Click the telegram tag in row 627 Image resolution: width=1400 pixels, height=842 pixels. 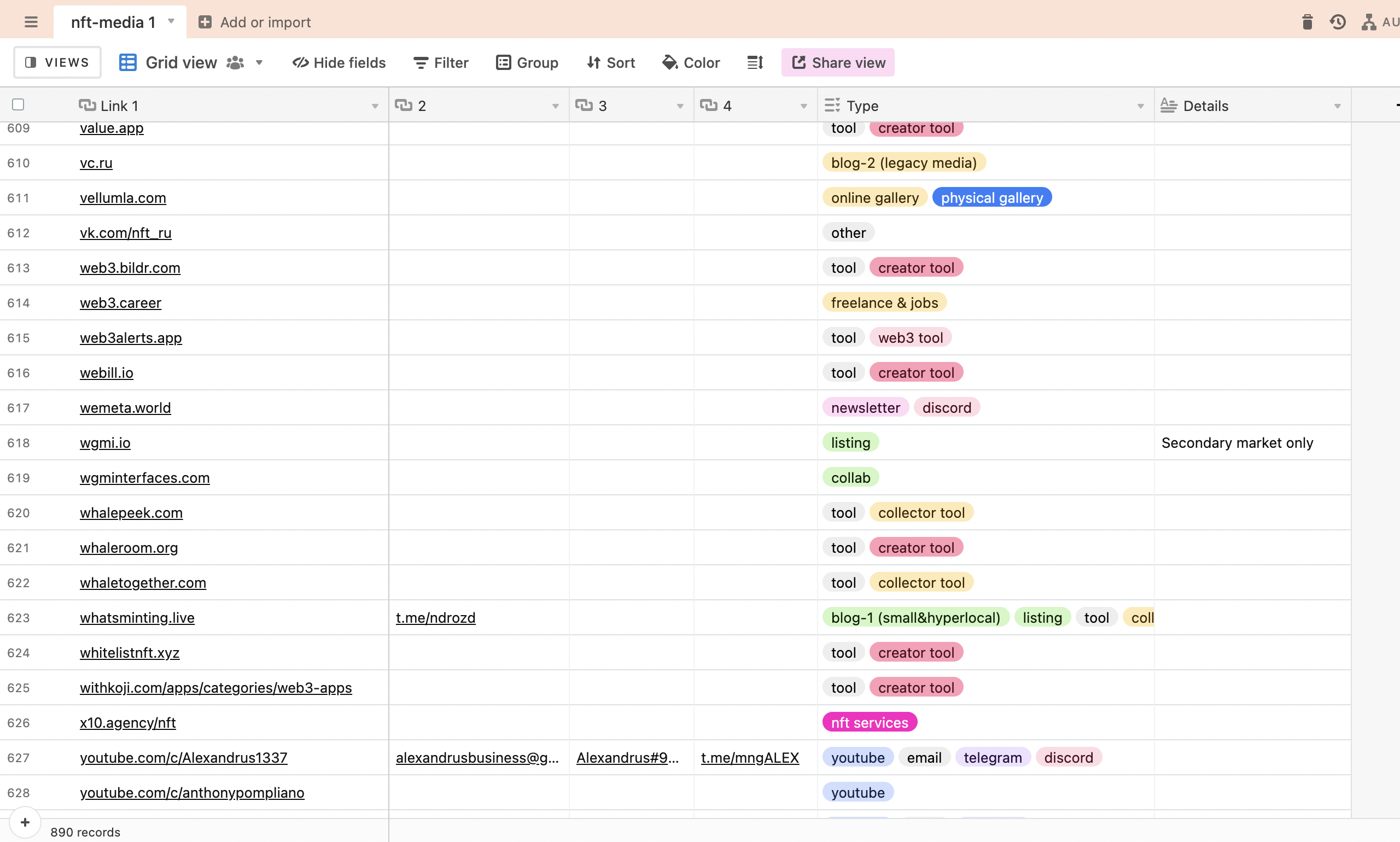pos(993,757)
